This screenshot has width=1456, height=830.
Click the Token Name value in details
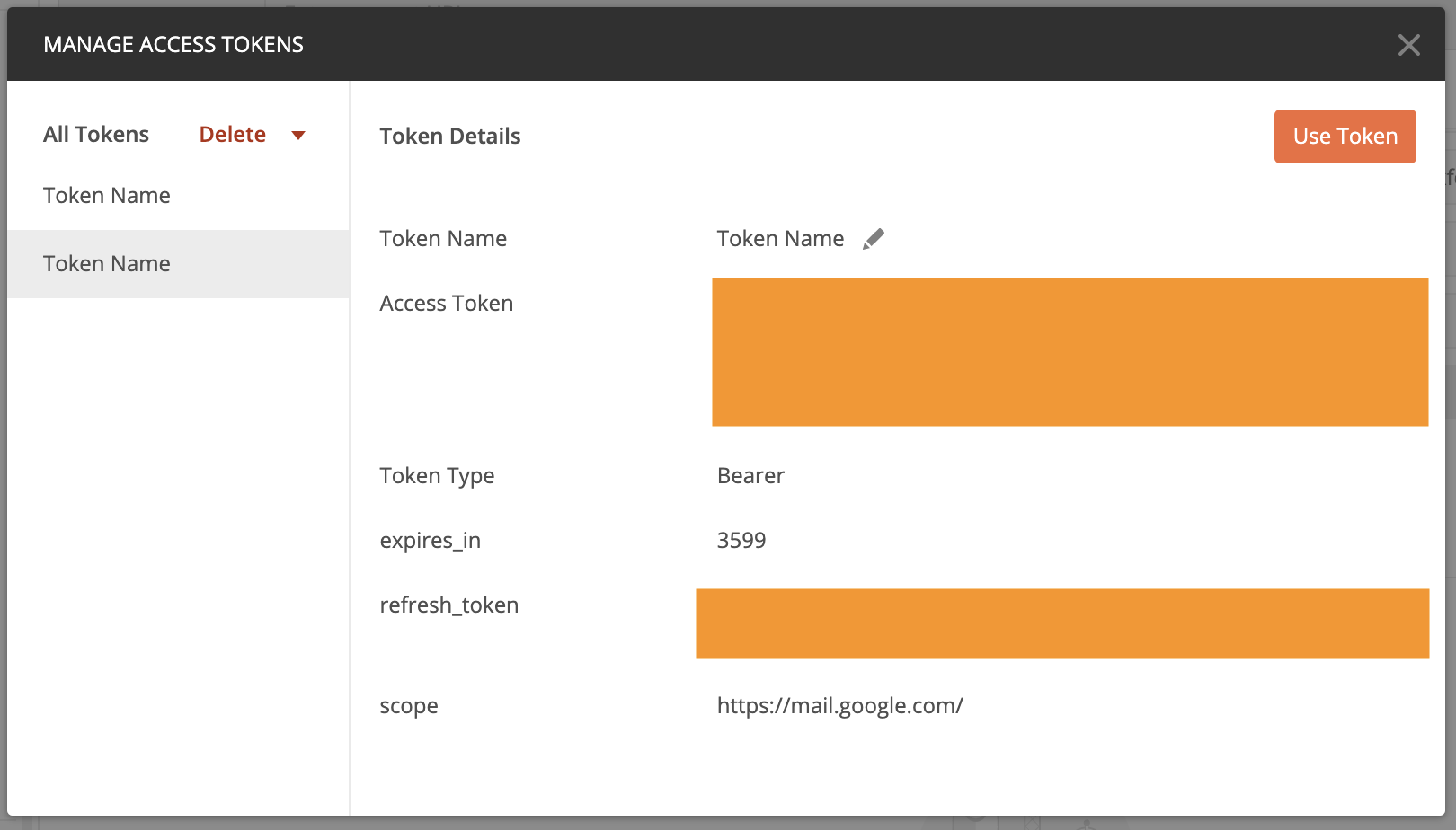click(x=780, y=239)
